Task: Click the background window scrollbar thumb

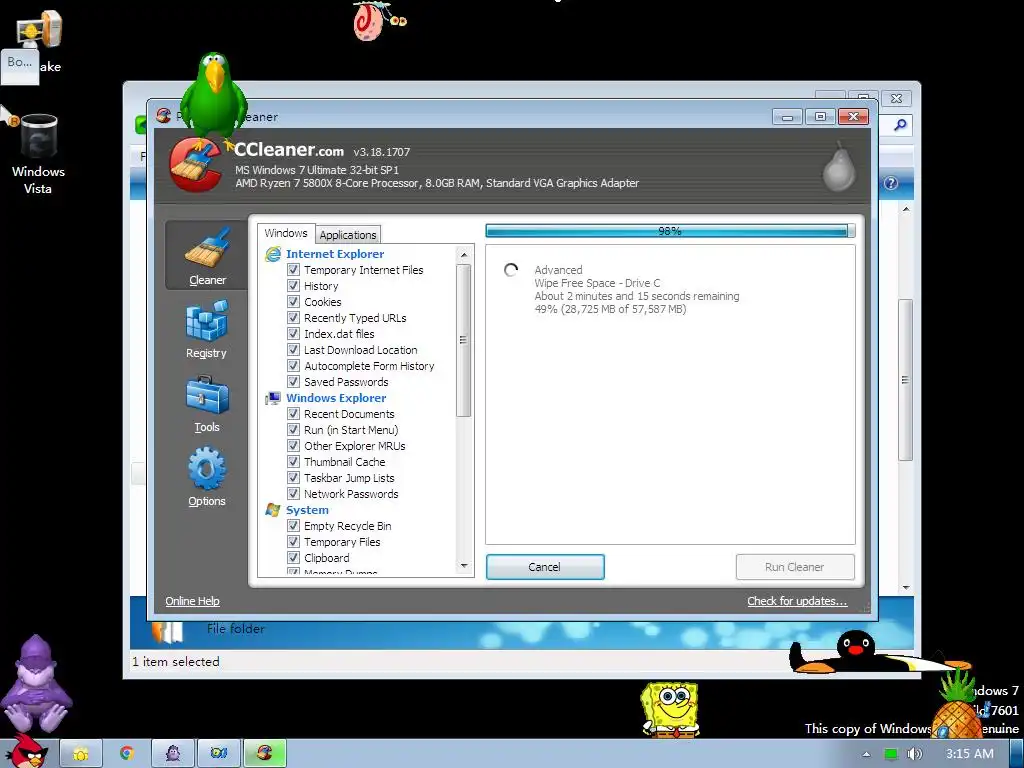Action: coord(906,380)
